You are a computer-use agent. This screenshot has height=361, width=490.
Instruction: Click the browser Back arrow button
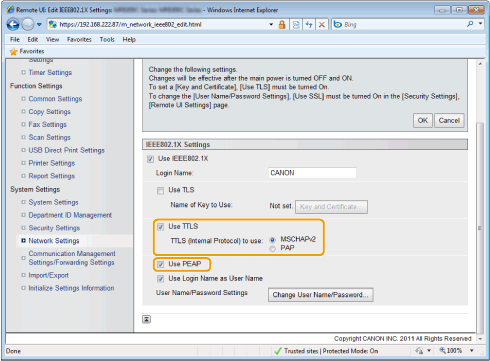point(13,24)
